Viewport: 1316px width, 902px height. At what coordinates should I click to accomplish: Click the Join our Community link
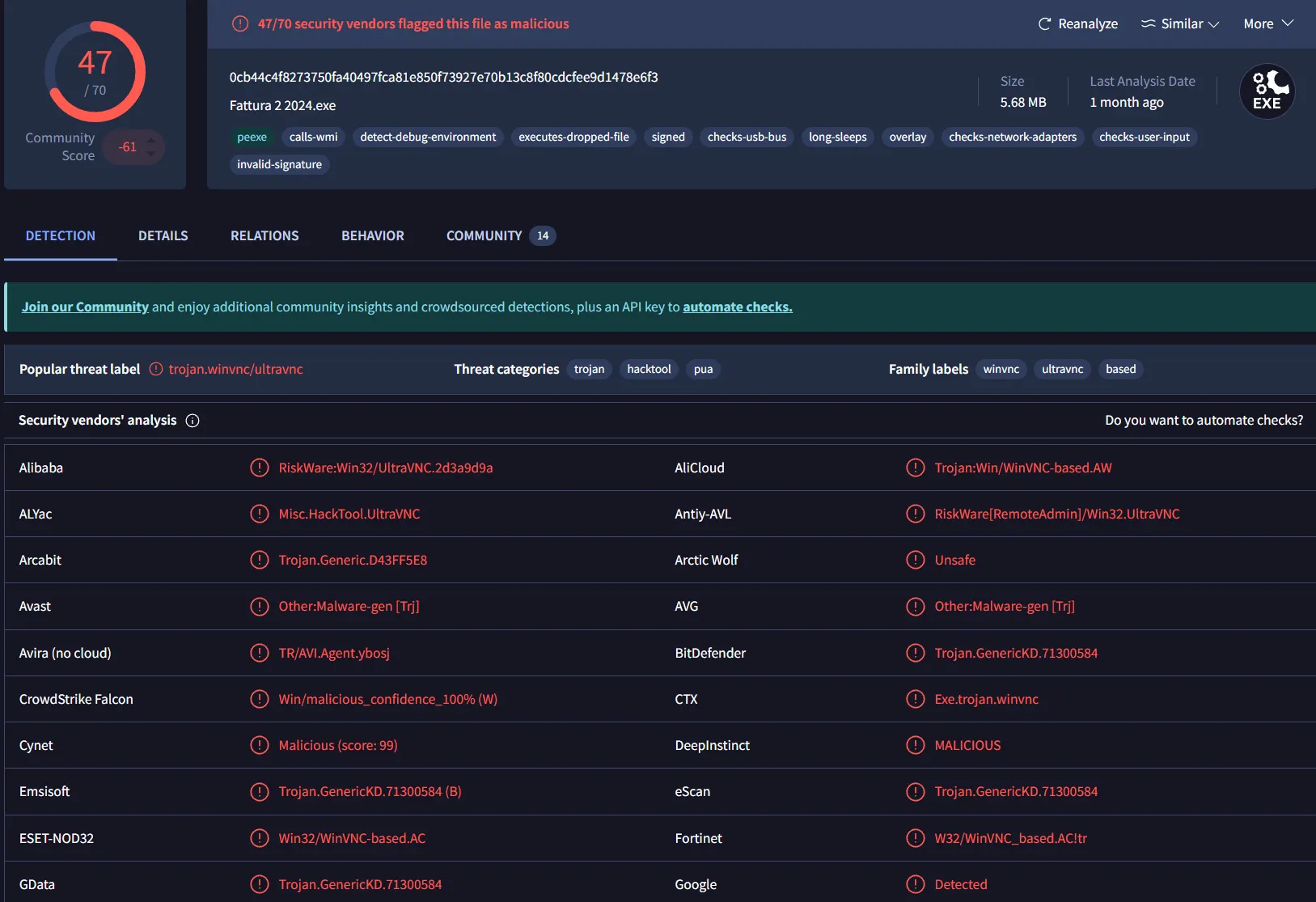click(84, 307)
